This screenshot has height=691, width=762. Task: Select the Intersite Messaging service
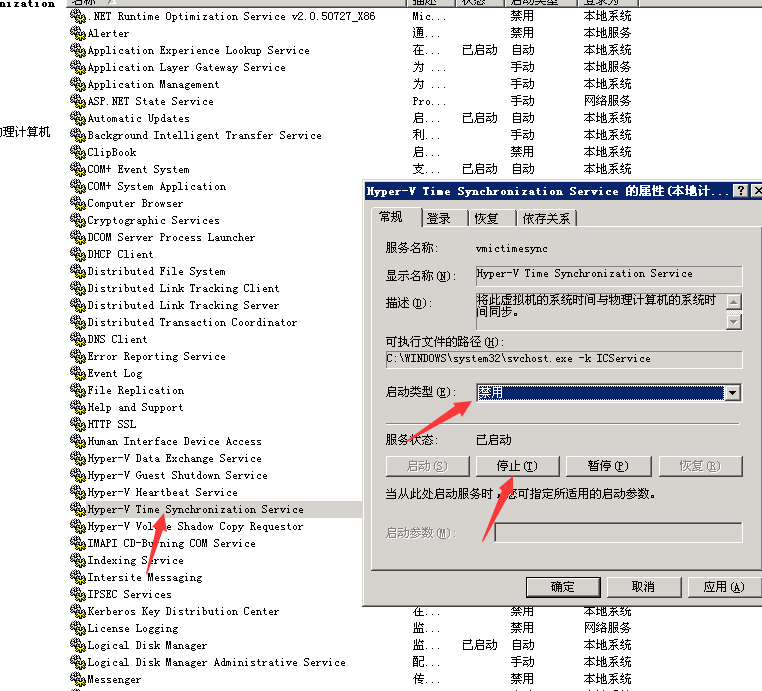[x=145, y=577]
